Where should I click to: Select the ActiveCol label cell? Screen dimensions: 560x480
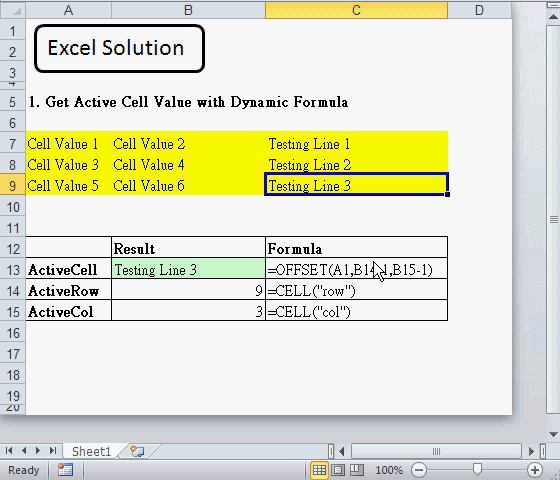click(69, 311)
